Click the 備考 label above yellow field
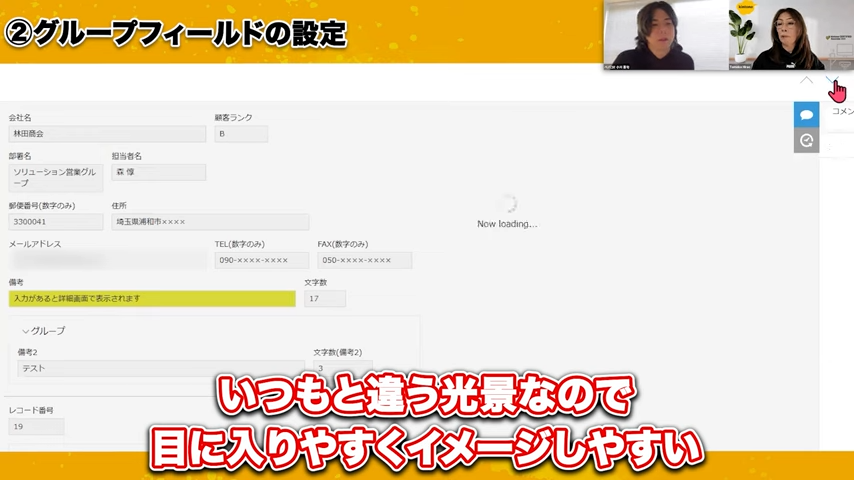854x480 pixels. [16, 282]
